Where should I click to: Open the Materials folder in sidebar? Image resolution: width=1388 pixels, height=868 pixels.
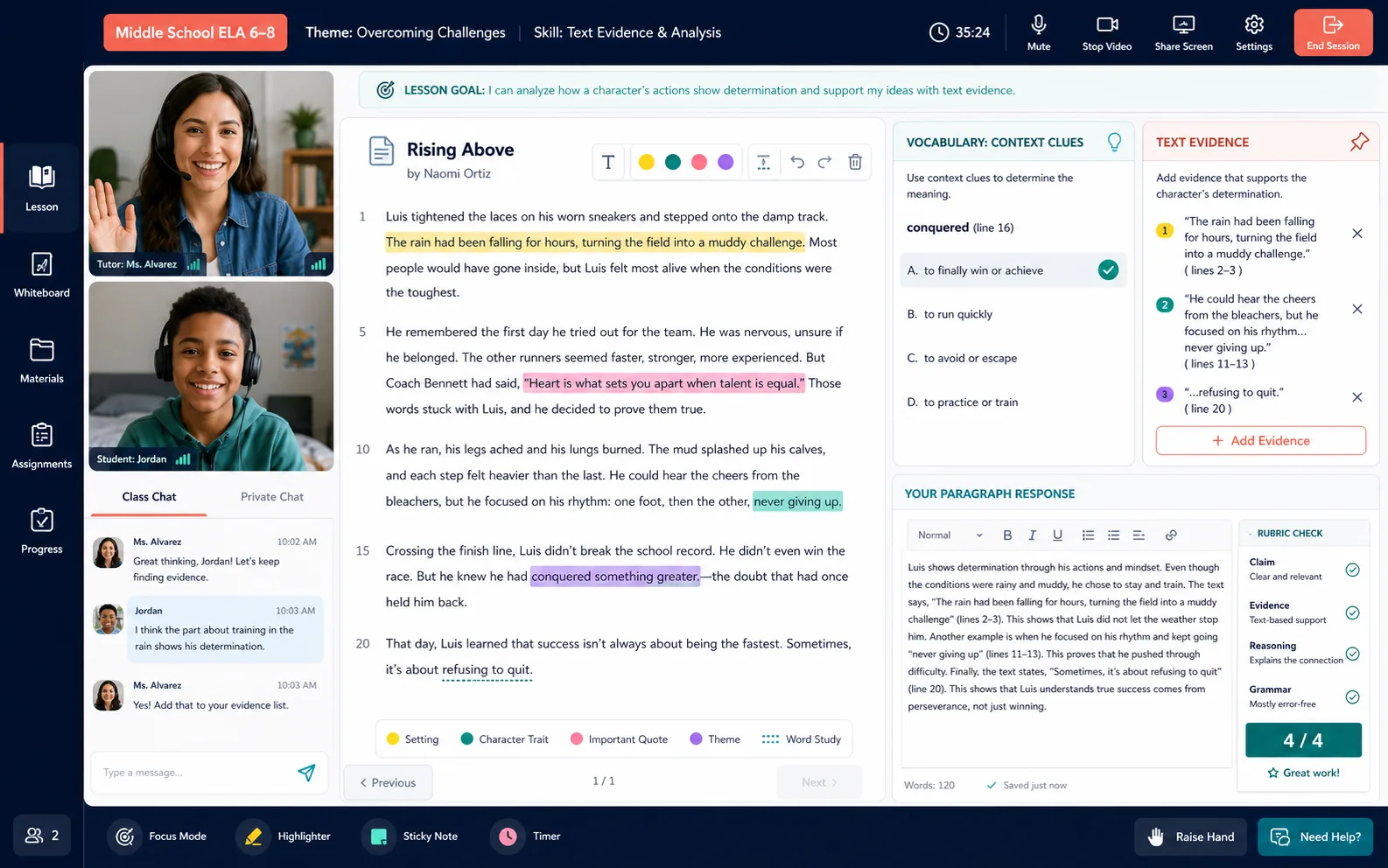pos(41,360)
